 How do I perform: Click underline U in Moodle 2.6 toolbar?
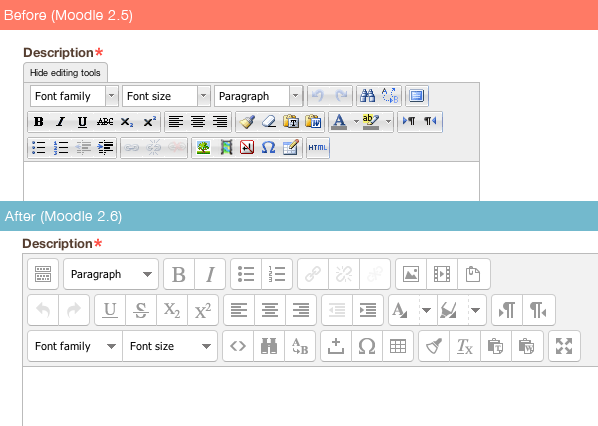110,310
